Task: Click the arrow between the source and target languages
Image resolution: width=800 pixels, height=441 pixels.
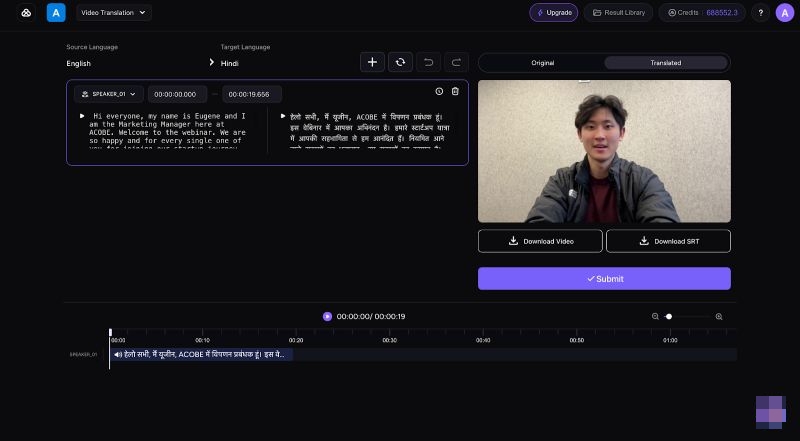Action: [211, 62]
